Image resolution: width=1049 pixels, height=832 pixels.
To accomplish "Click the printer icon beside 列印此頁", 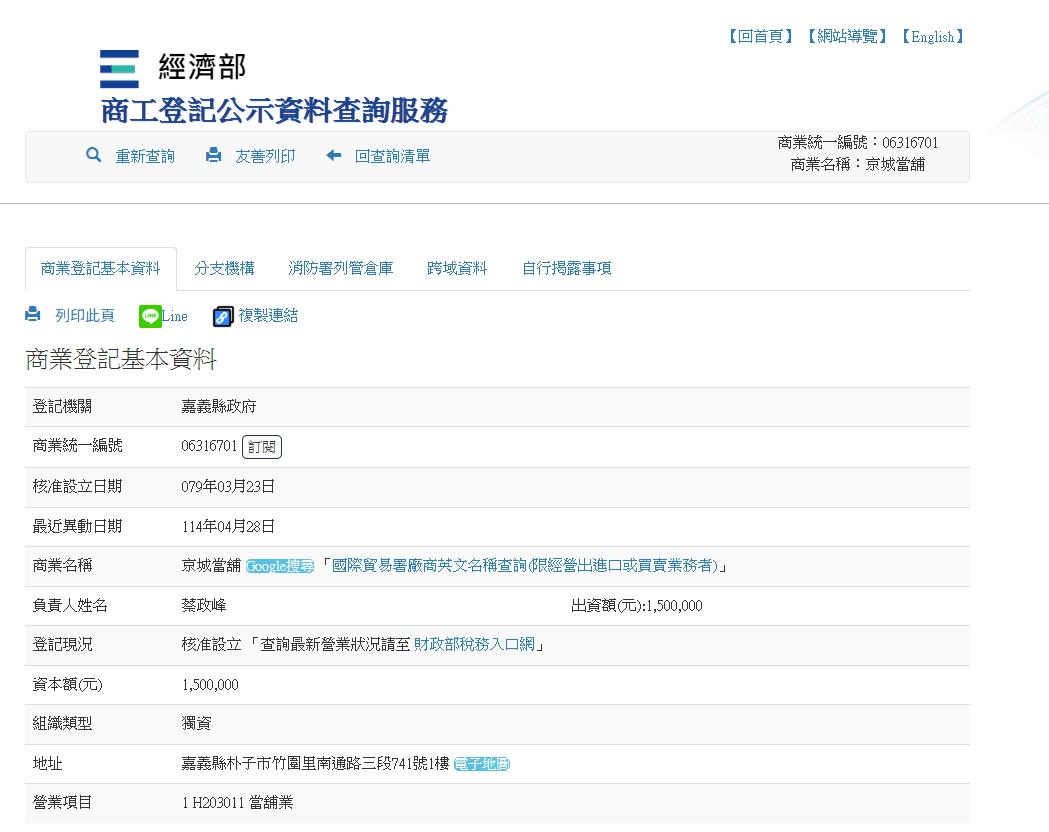I will tap(33, 314).
